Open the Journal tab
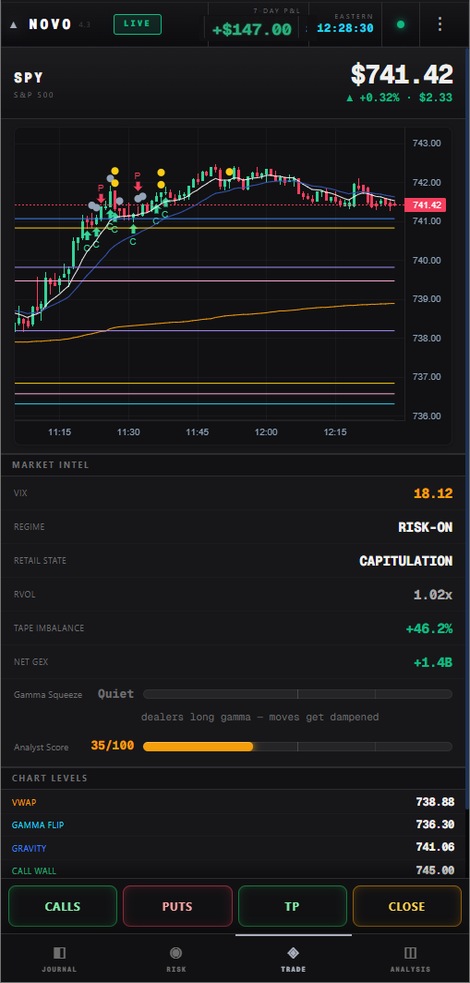 (59, 959)
